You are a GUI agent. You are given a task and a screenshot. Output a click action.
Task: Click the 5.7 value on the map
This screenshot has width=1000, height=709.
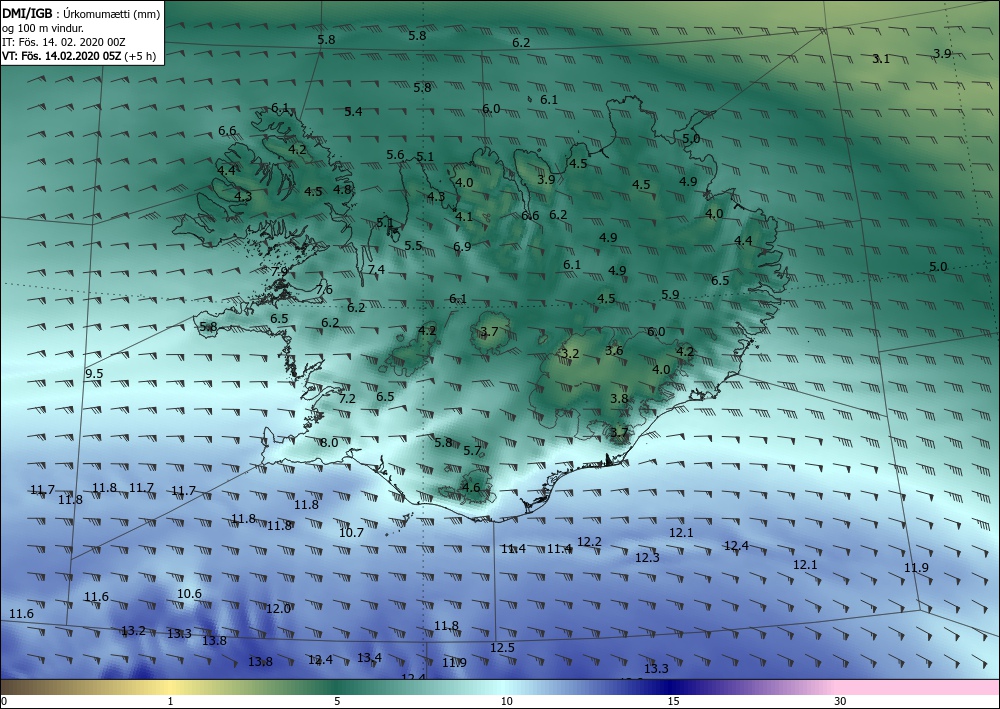(472, 451)
